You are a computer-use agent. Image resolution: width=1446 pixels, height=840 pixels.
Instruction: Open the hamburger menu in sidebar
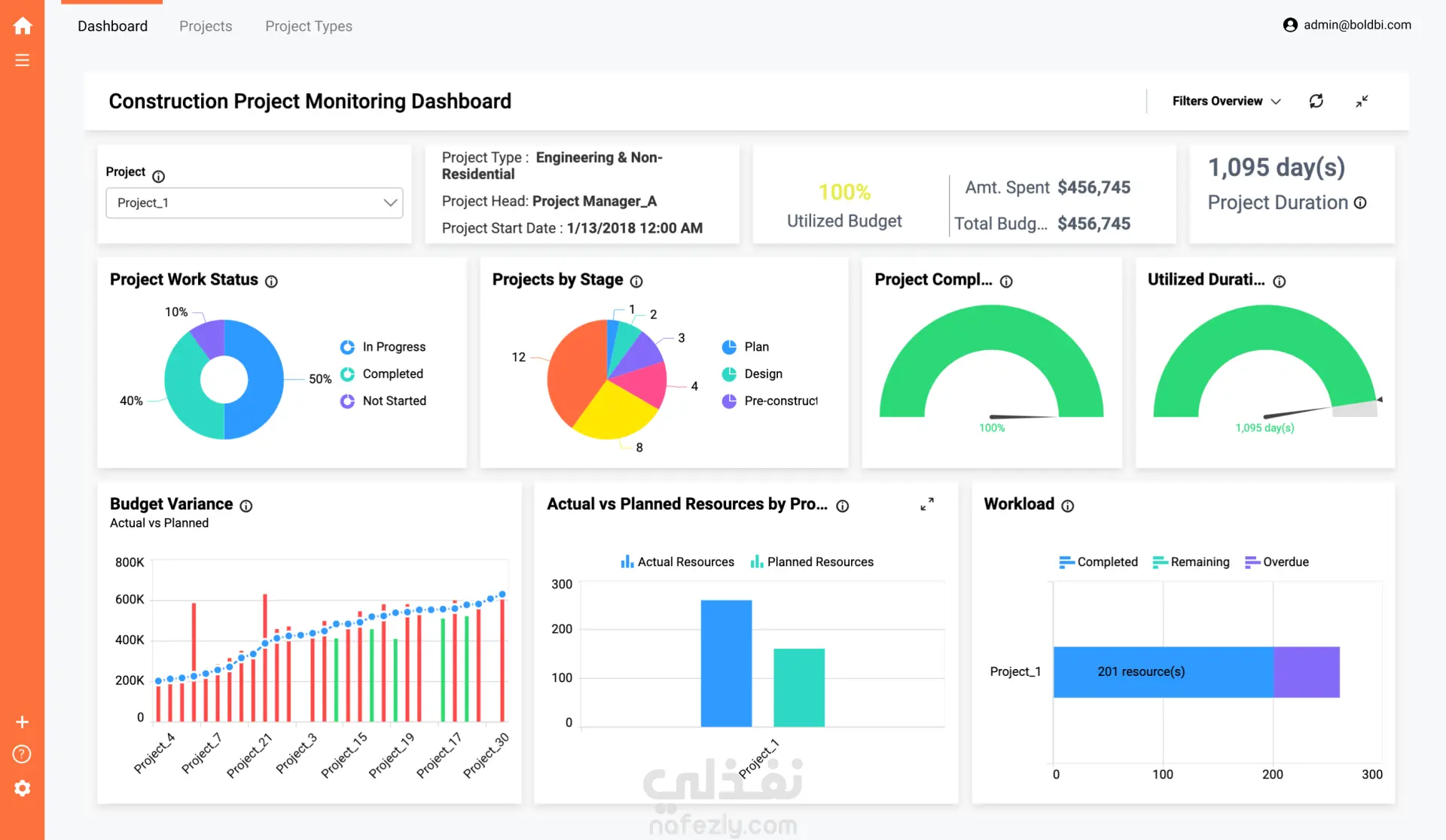[x=23, y=60]
